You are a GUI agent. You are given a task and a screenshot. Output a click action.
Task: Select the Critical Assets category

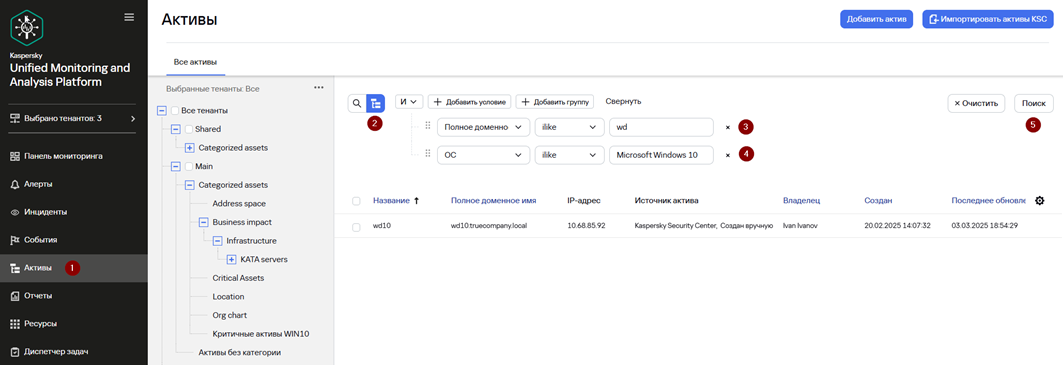coord(238,278)
